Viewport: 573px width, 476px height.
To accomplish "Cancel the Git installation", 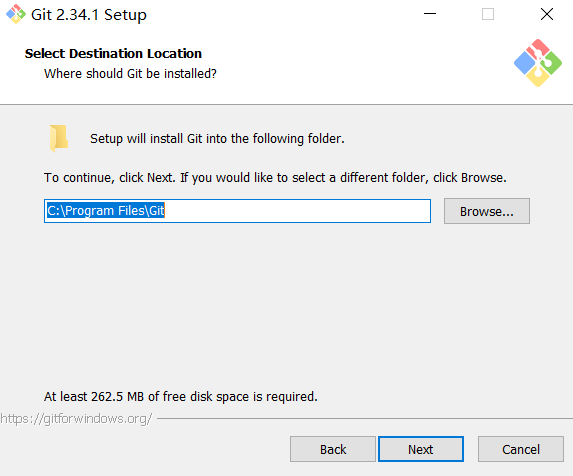I will point(521,449).
